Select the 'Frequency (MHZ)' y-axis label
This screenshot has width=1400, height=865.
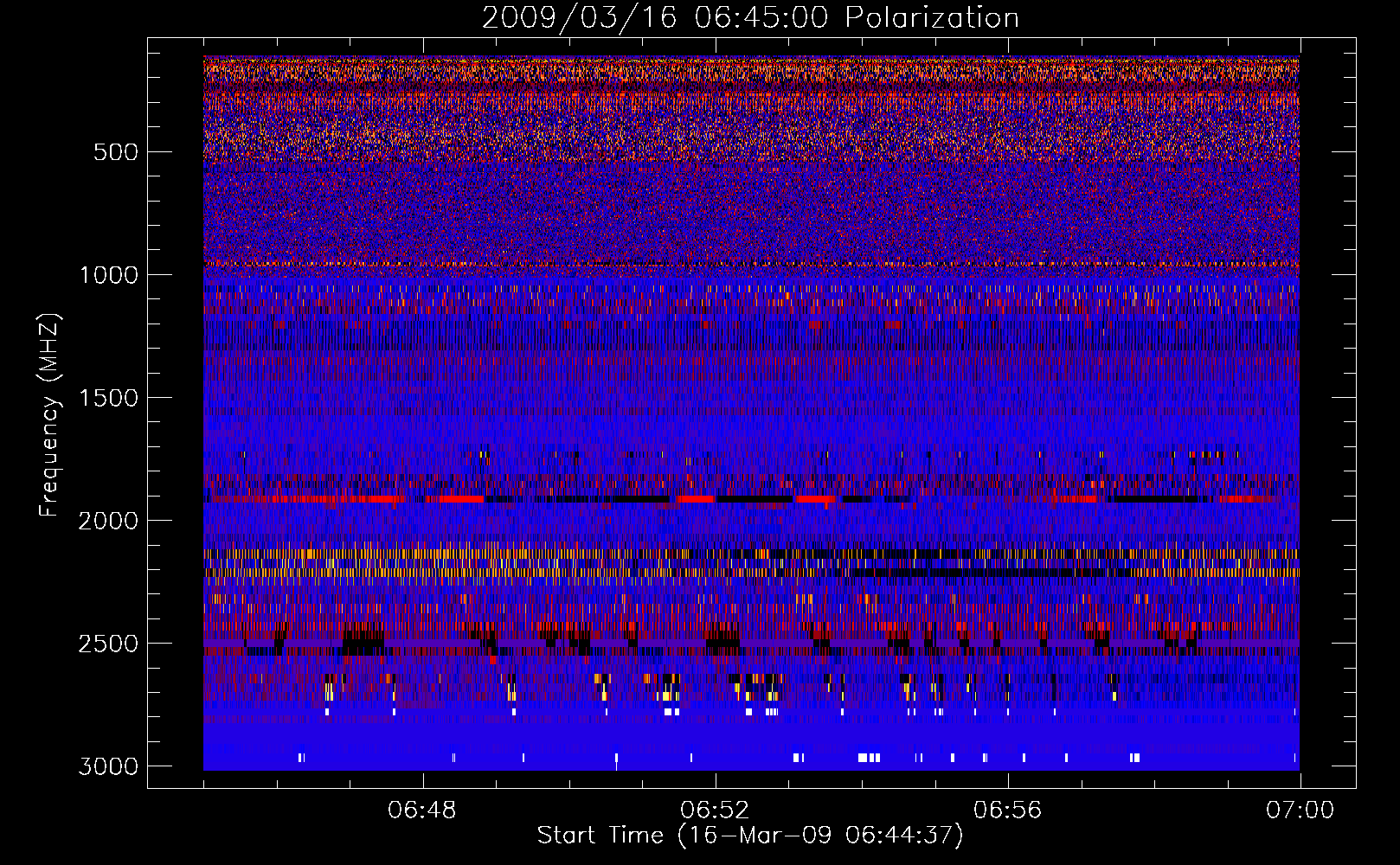pos(49,415)
